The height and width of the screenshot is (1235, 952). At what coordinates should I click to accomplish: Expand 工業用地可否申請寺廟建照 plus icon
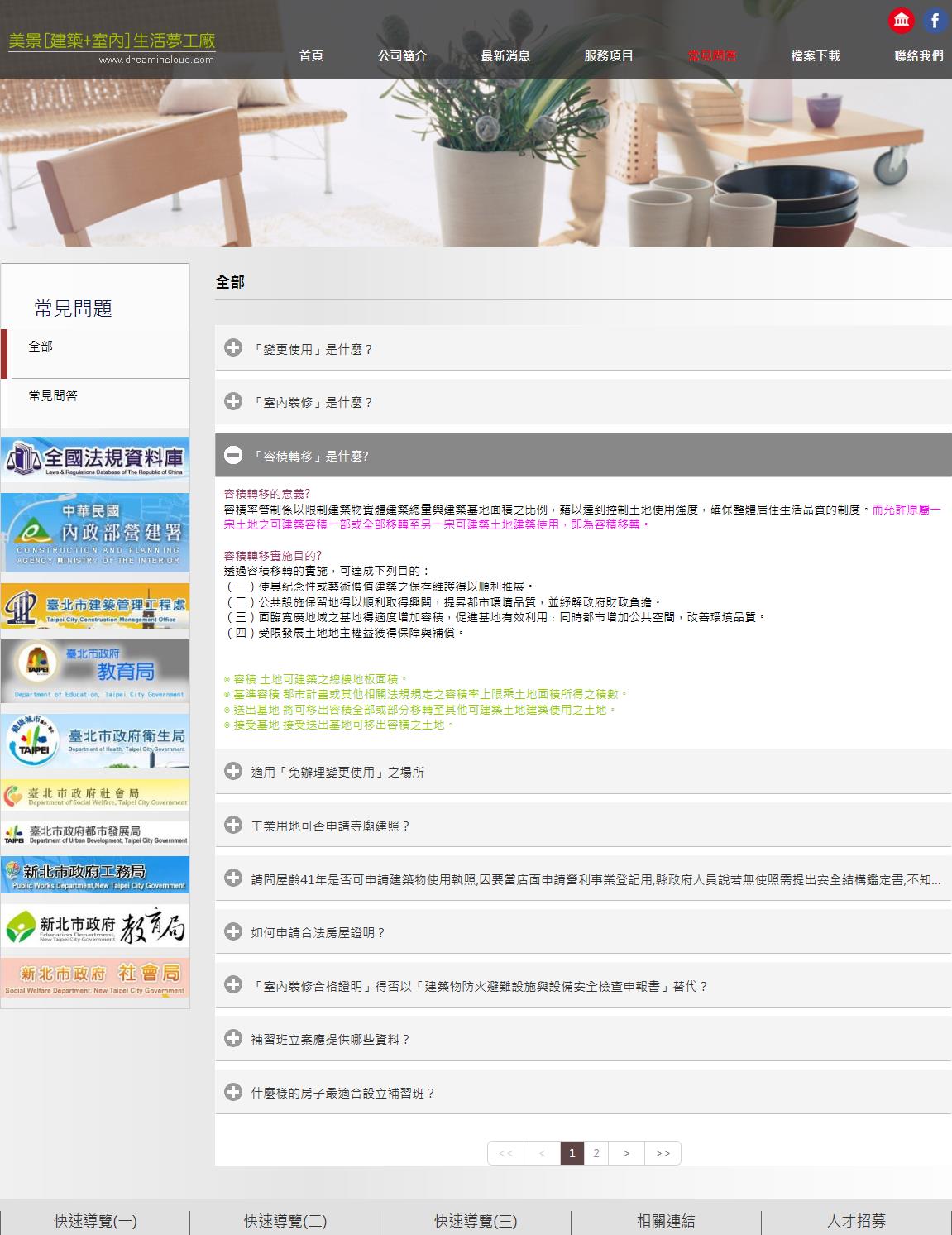[x=233, y=825]
